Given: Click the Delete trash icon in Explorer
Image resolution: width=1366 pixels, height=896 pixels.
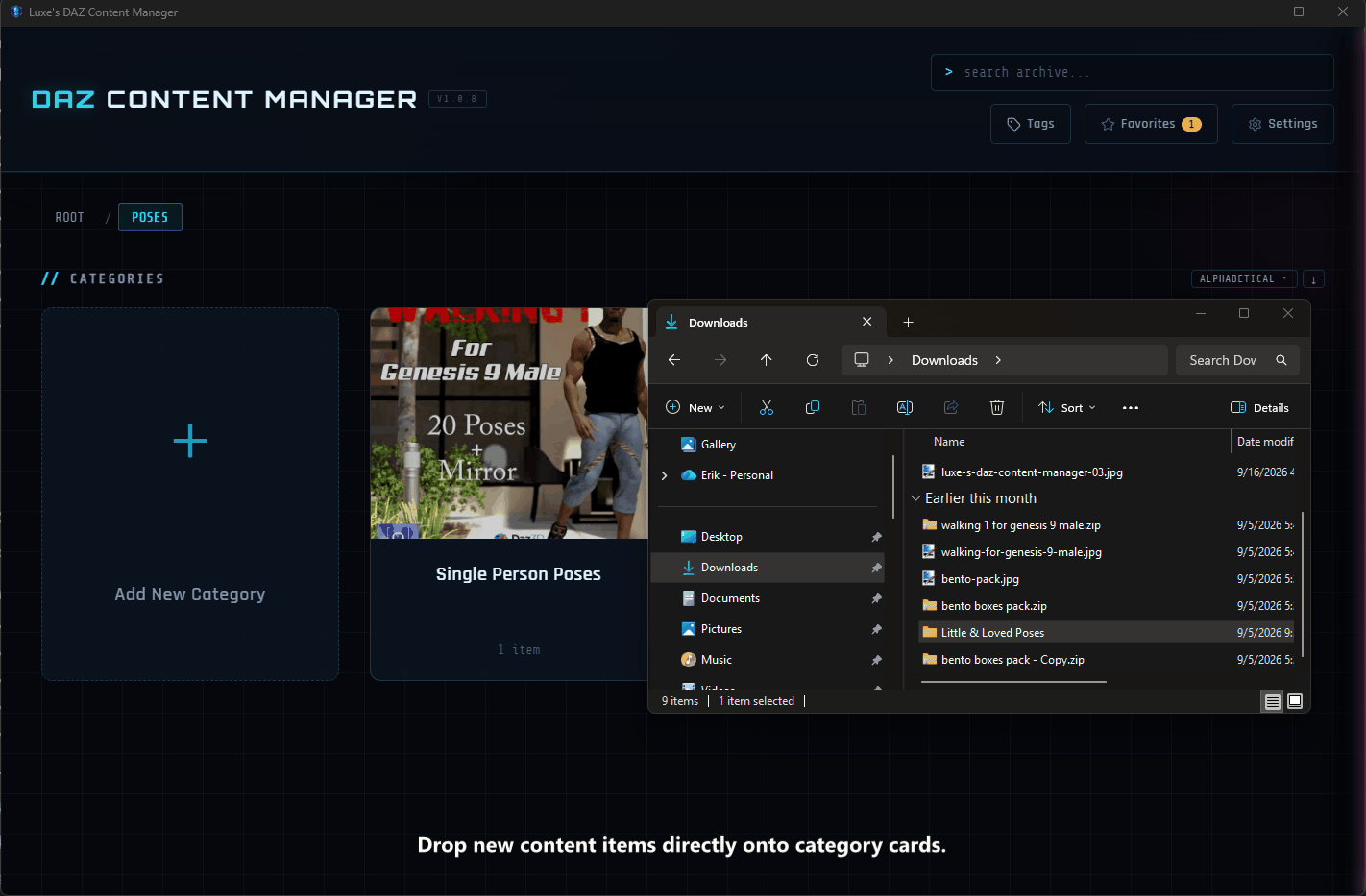Looking at the screenshot, I should (x=997, y=407).
